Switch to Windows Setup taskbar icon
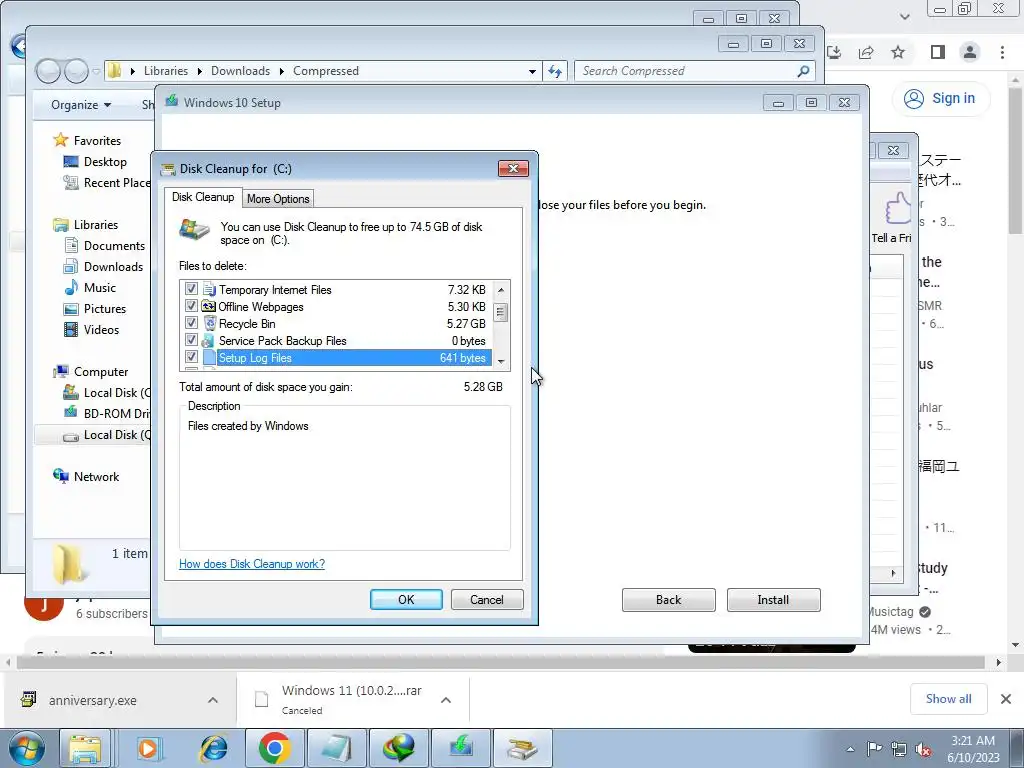This screenshot has width=1024, height=768. [x=461, y=748]
